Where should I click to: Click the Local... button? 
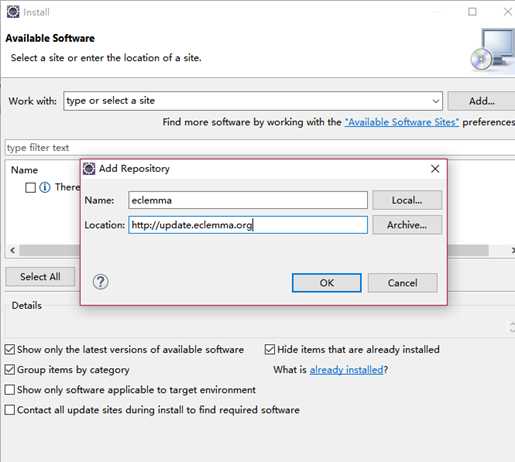(407, 200)
